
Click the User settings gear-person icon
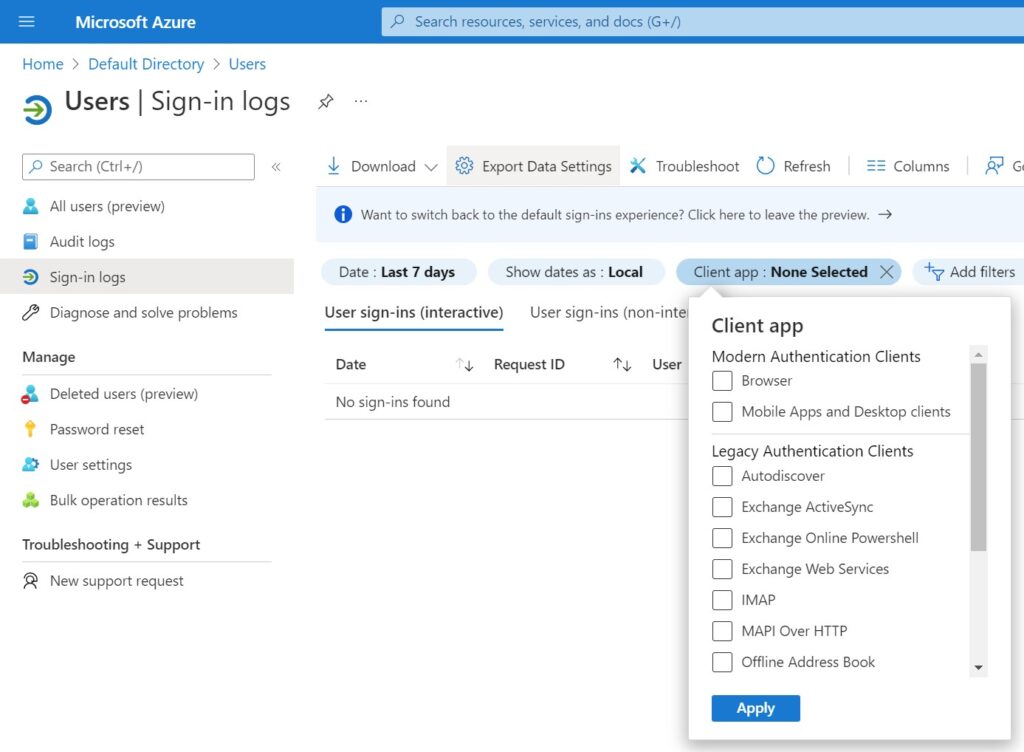pyautogui.click(x=30, y=464)
